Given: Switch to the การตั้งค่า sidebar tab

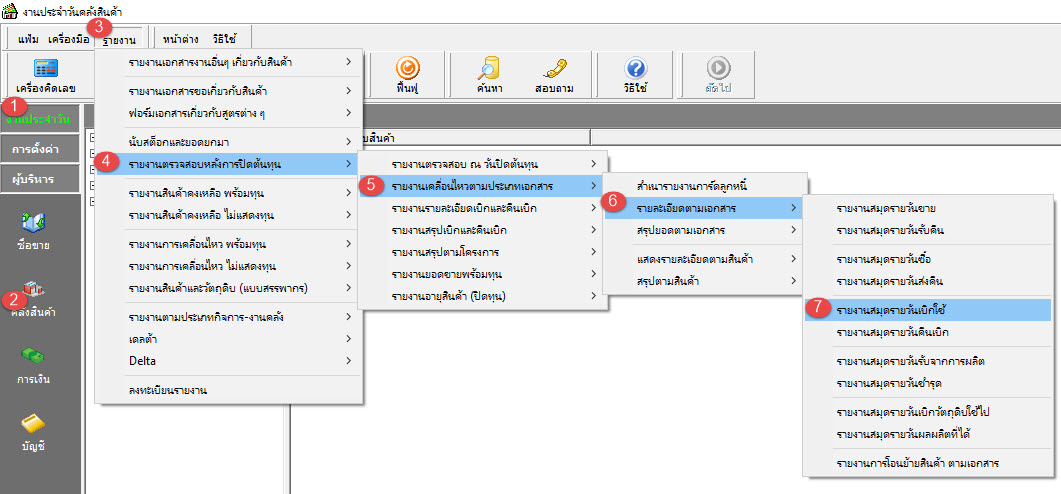Looking at the screenshot, I should pos(40,150).
